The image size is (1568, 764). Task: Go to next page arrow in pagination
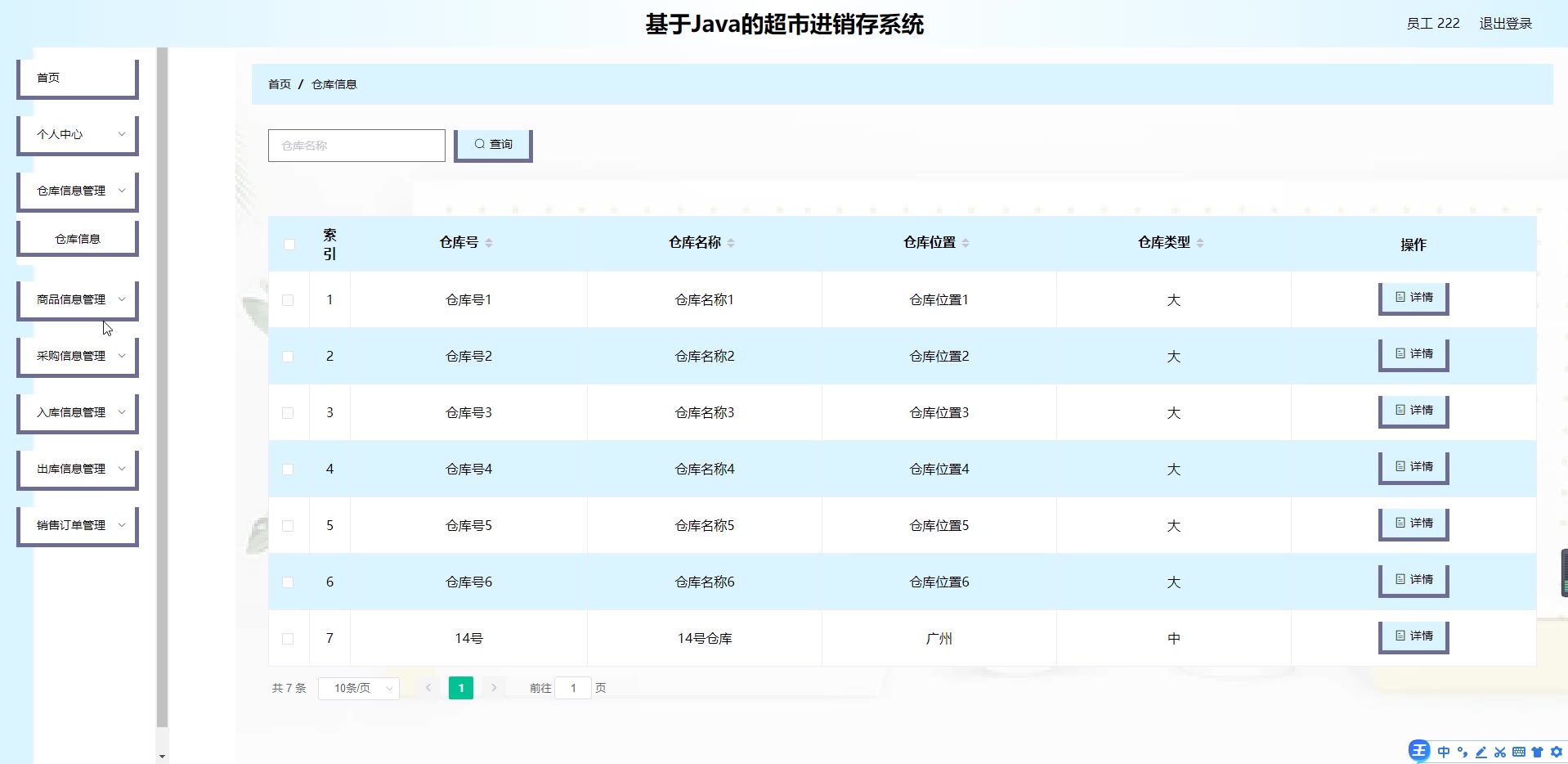pos(494,688)
